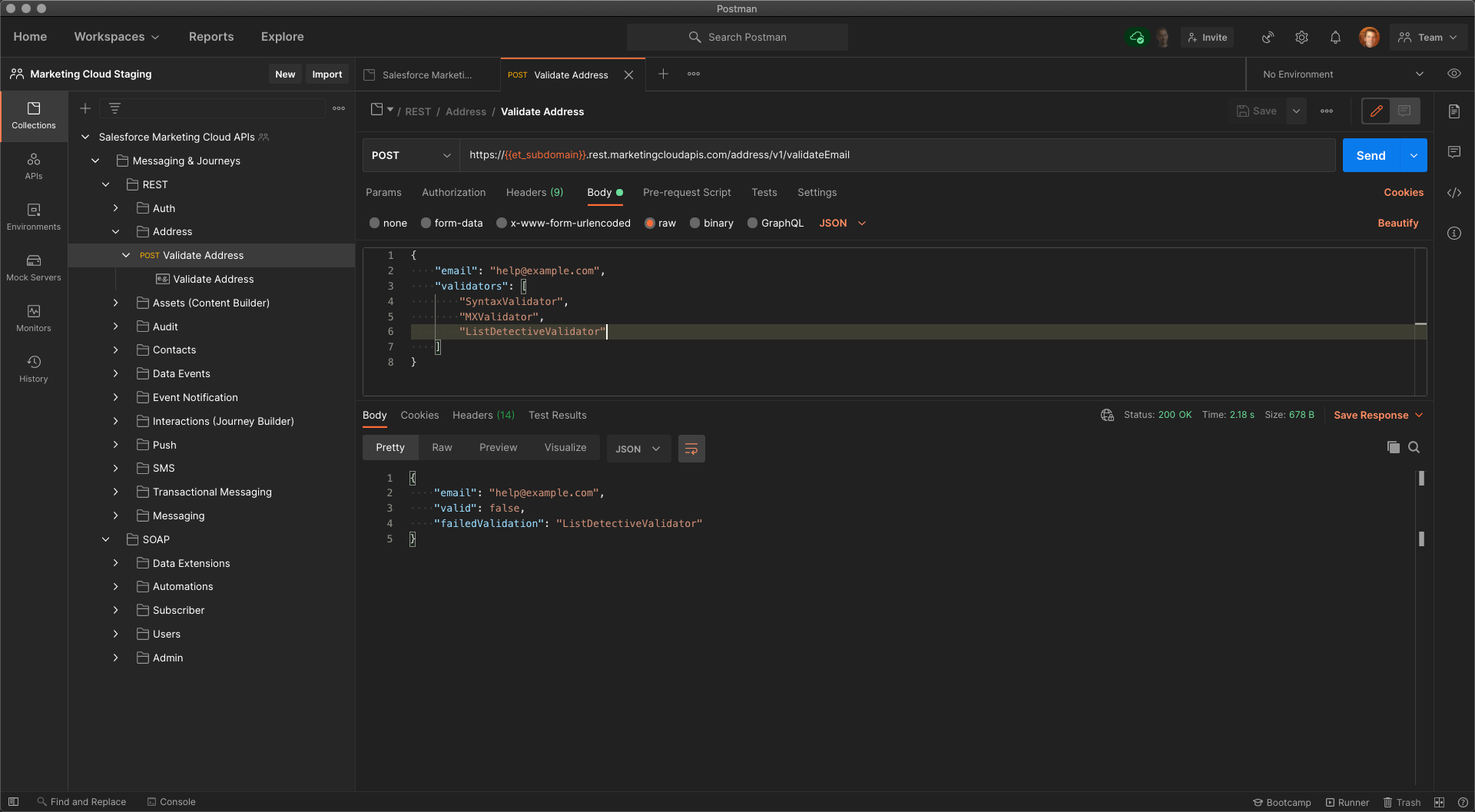Open the Collections sidebar panel
1475x812 pixels.
pyautogui.click(x=34, y=115)
